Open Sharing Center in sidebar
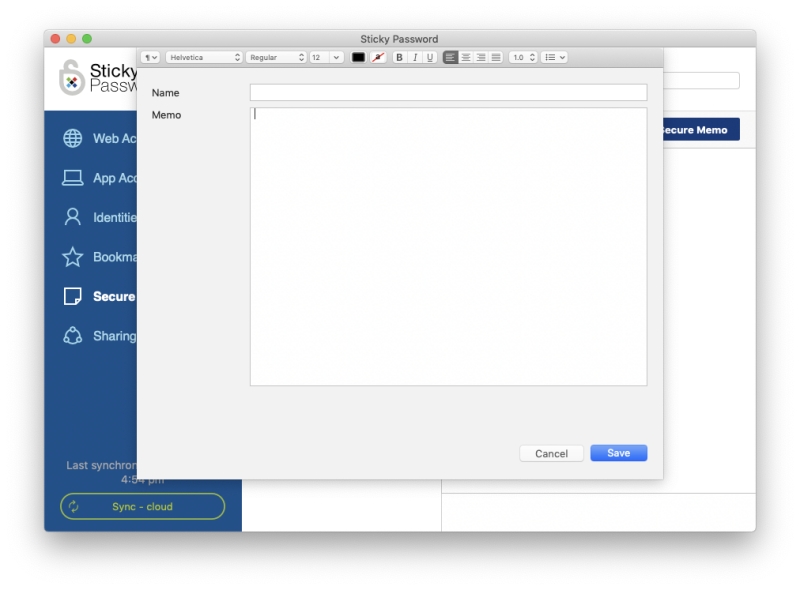 (99, 336)
